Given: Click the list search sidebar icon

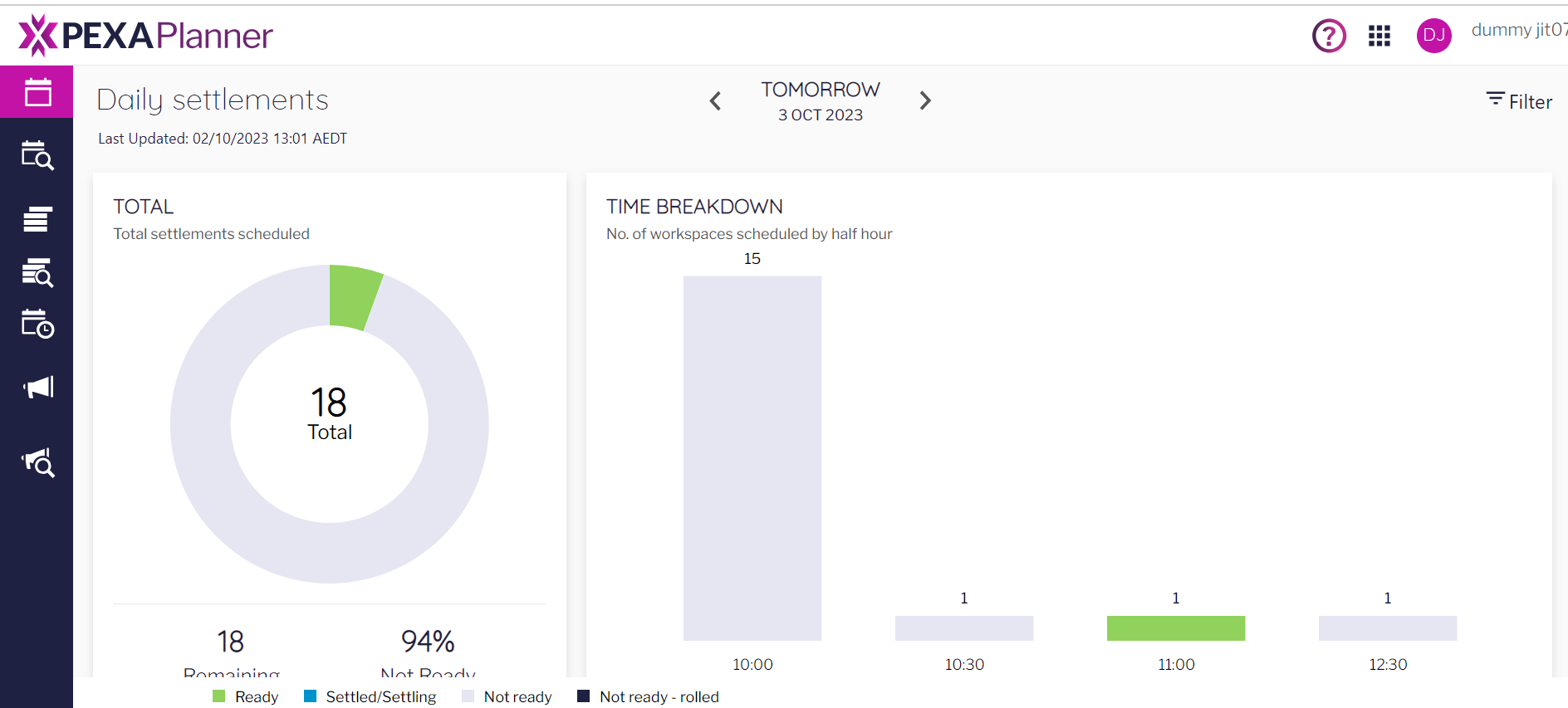Looking at the screenshot, I should (37, 272).
